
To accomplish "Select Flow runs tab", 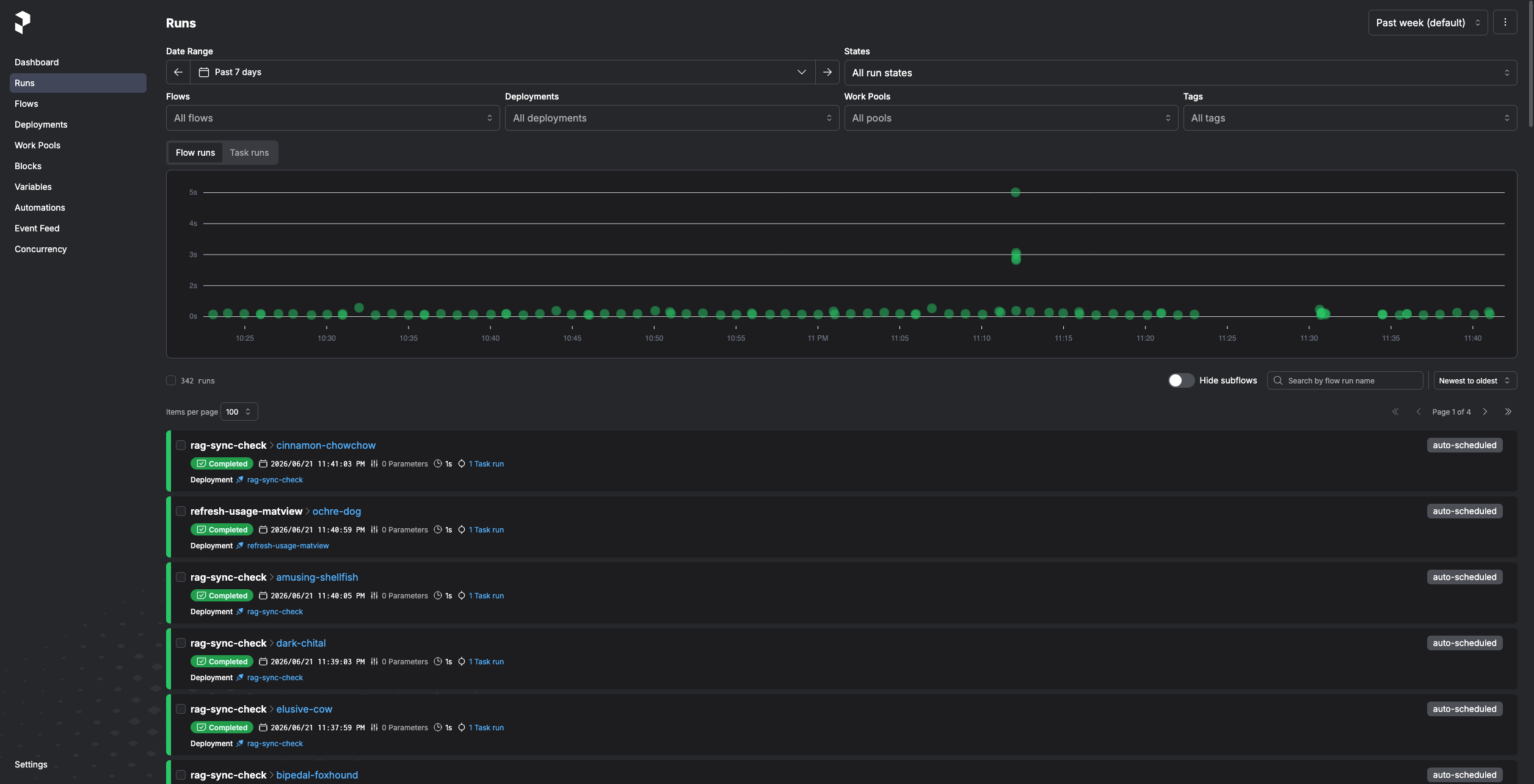I will click(x=195, y=153).
